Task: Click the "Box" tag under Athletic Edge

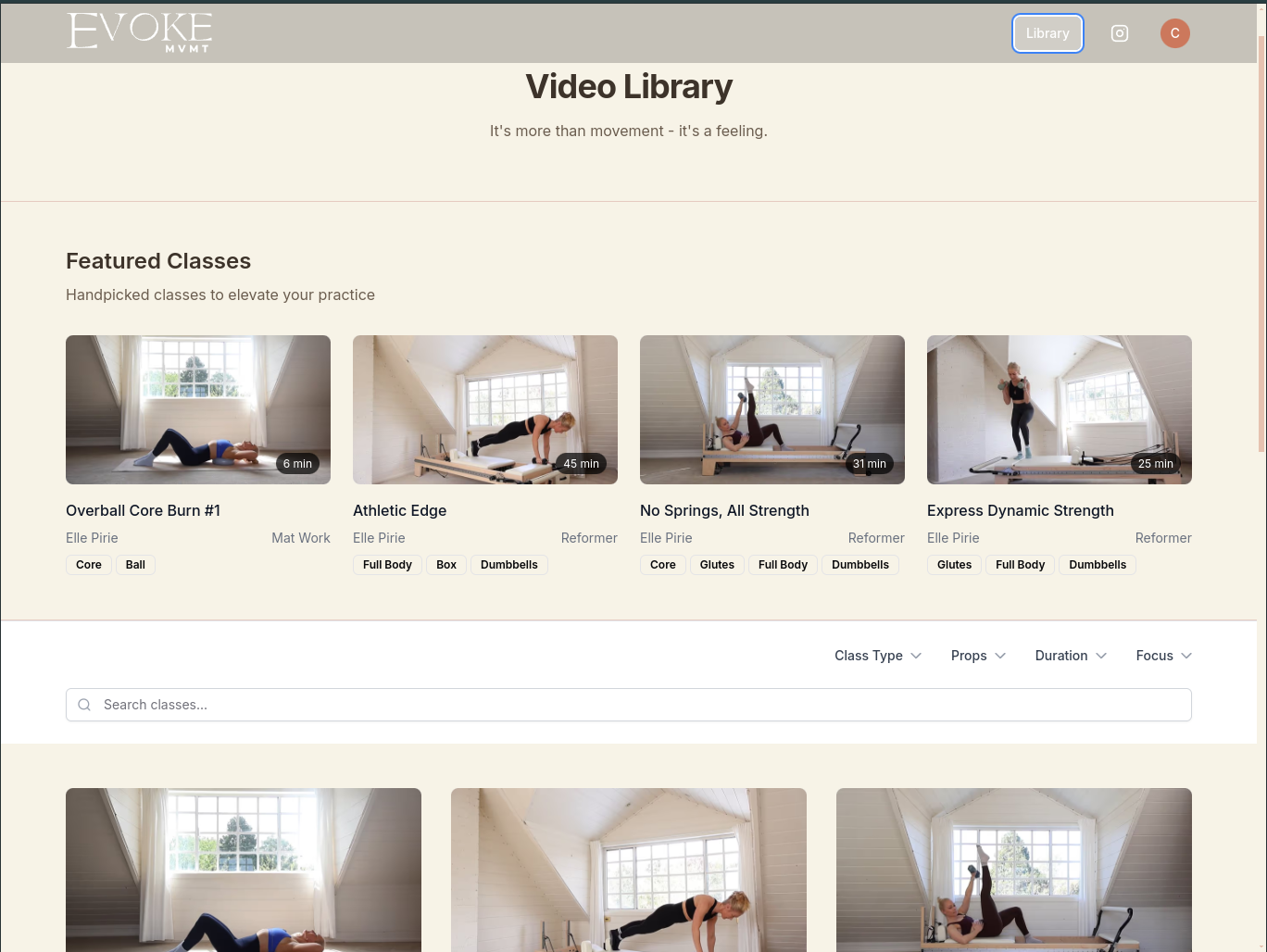Action: (x=446, y=565)
